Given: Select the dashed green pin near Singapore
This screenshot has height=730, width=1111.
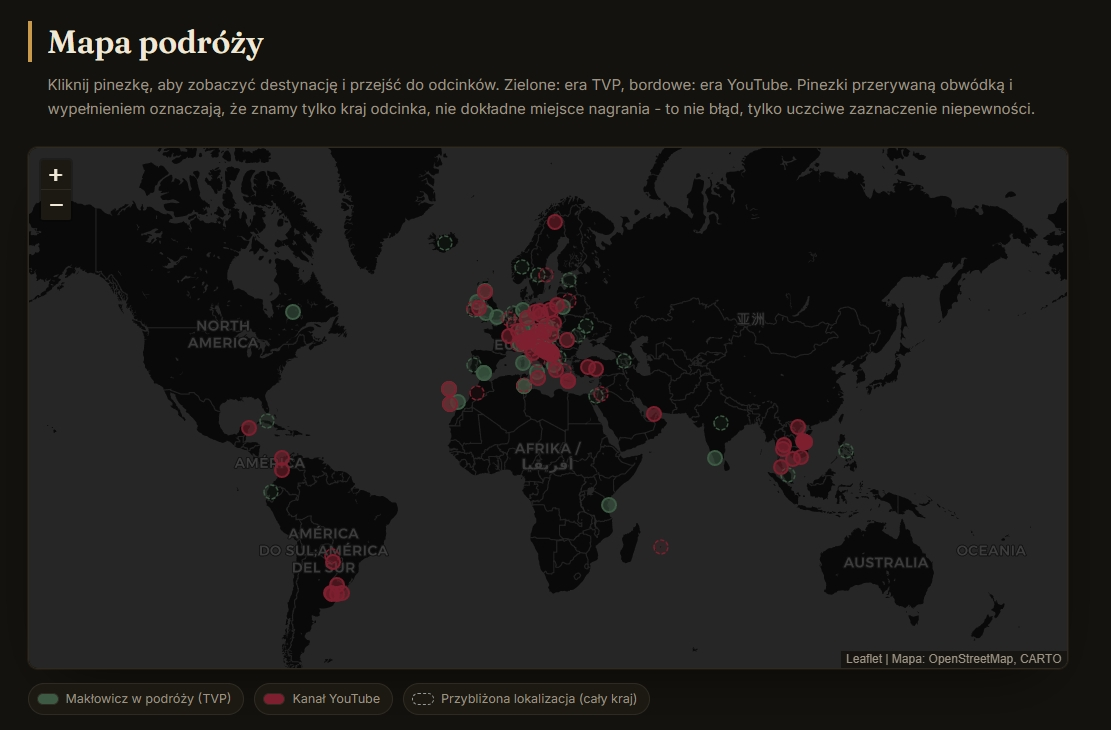Looking at the screenshot, I should [787, 475].
